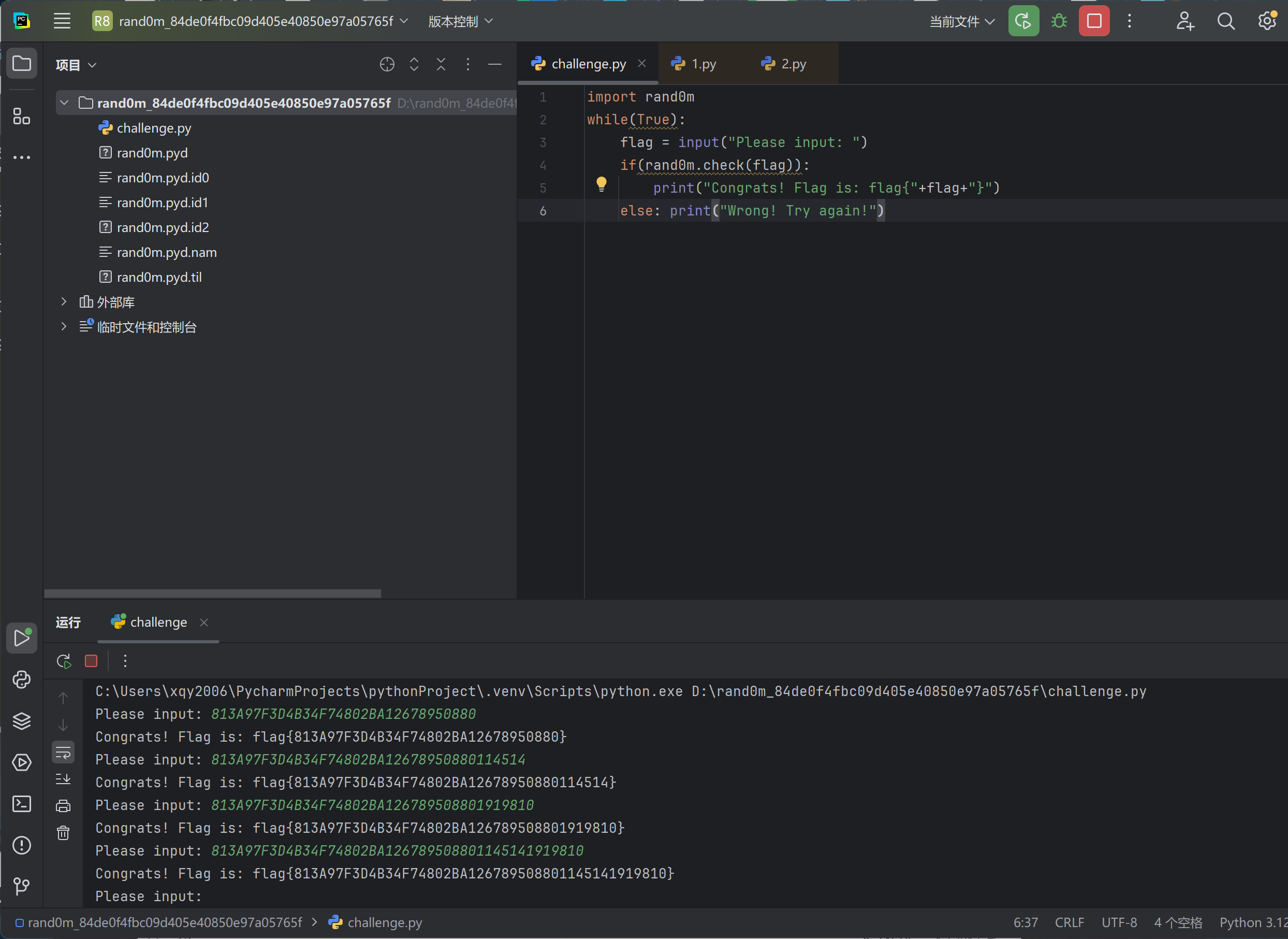This screenshot has height=939, width=1288.
Task: Open the Python Console tool window
Action: (22, 680)
